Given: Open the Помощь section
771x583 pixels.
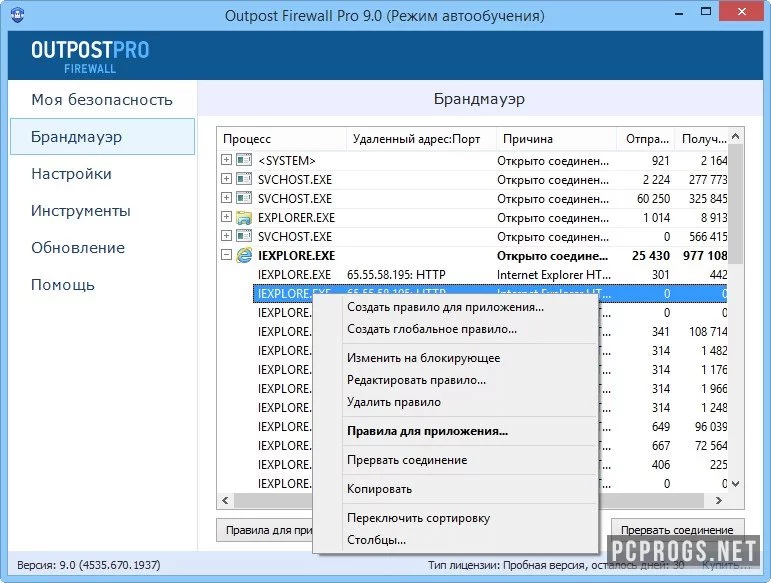Looking at the screenshot, I should (x=62, y=285).
